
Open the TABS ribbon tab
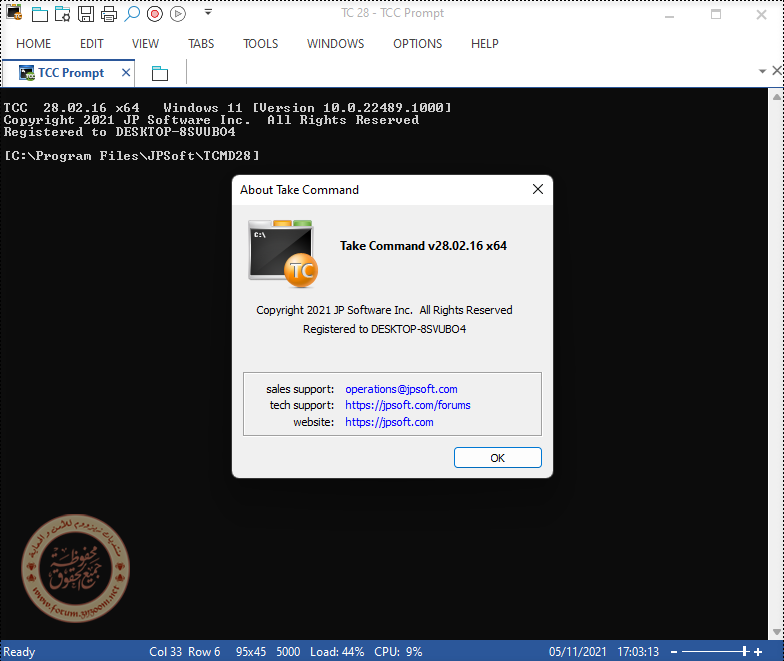[x=201, y=44]
